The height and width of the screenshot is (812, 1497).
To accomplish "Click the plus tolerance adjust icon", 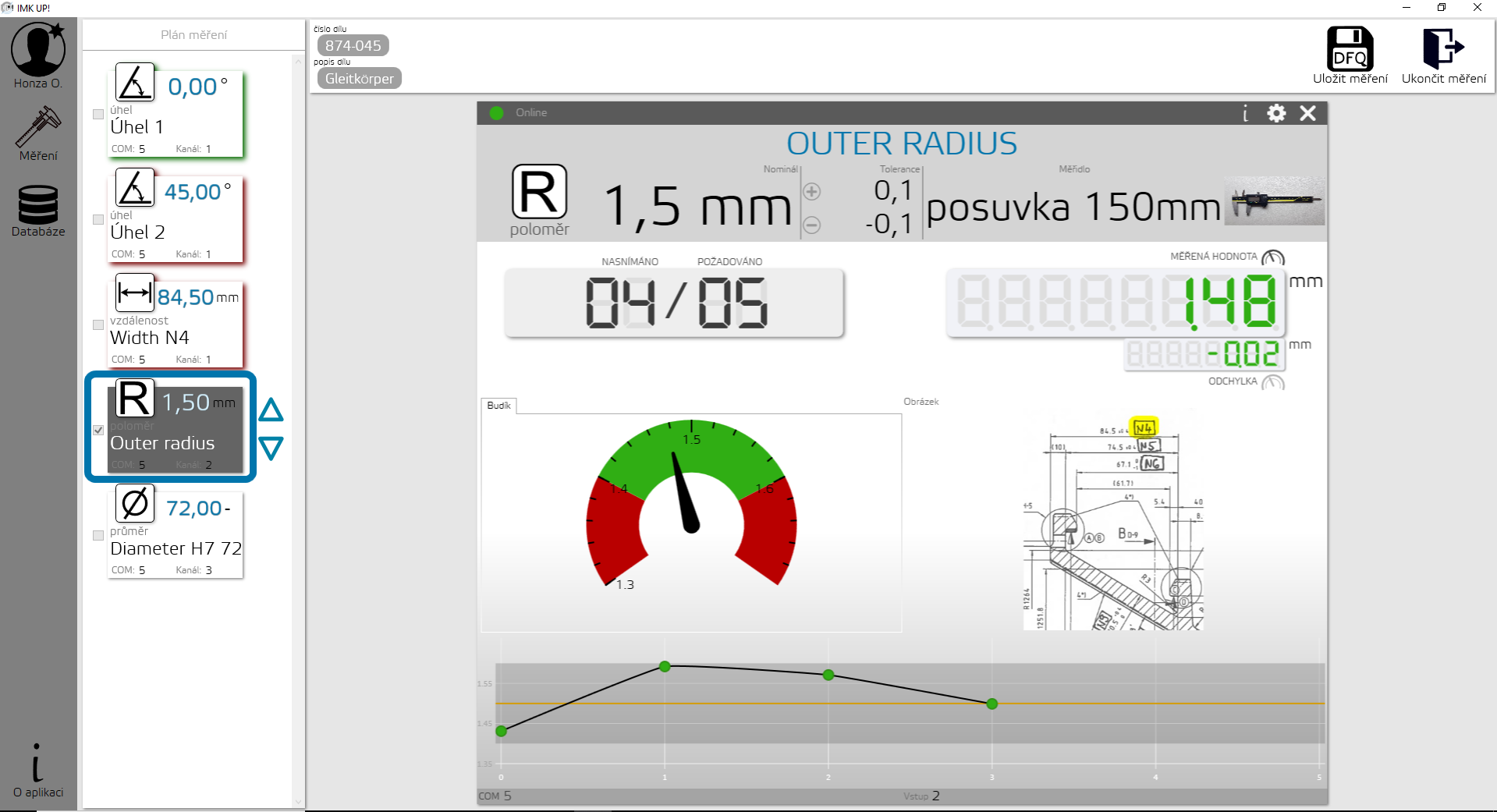I will pyautogui.click(x=811, y=191).
